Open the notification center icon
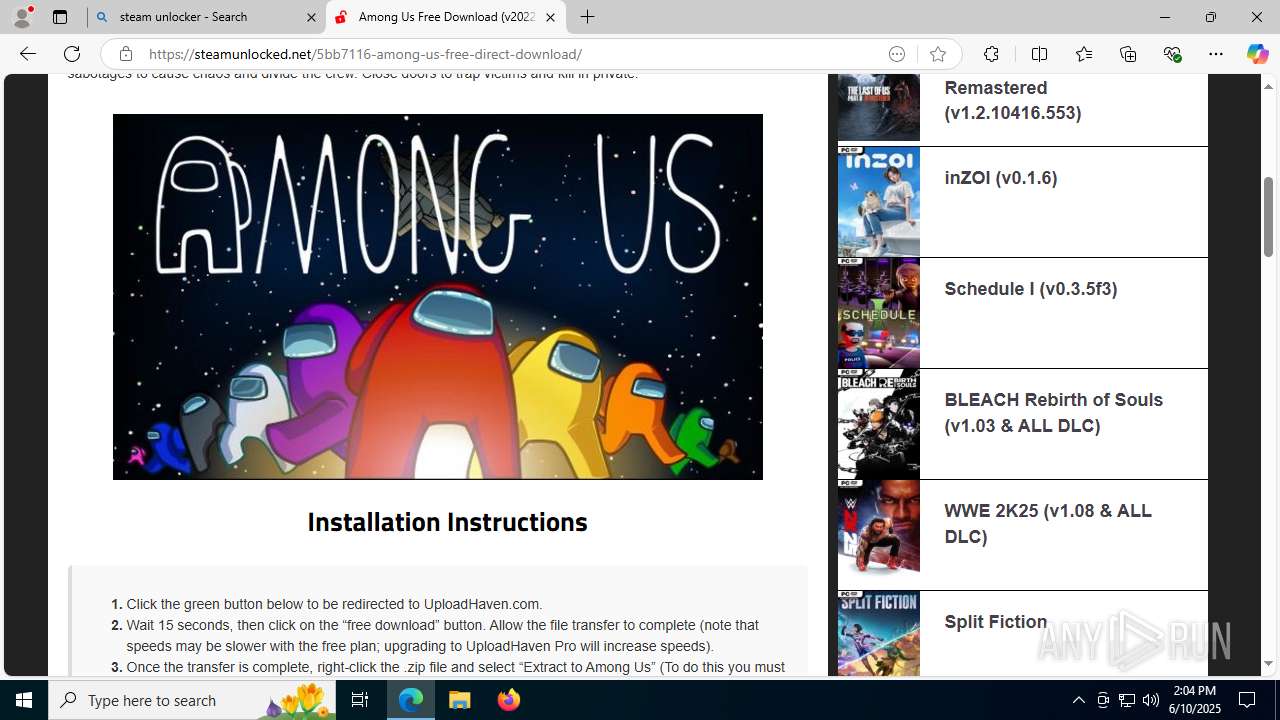Image resolution: width=1280 pixels, height=720 pixels. coord(1248,700)
